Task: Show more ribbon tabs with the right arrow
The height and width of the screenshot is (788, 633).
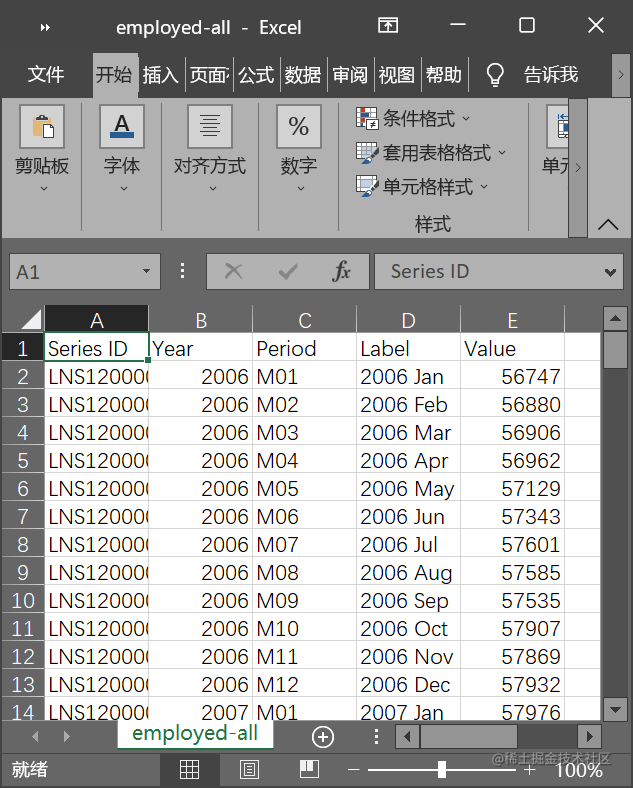Action: click(620, 75)
